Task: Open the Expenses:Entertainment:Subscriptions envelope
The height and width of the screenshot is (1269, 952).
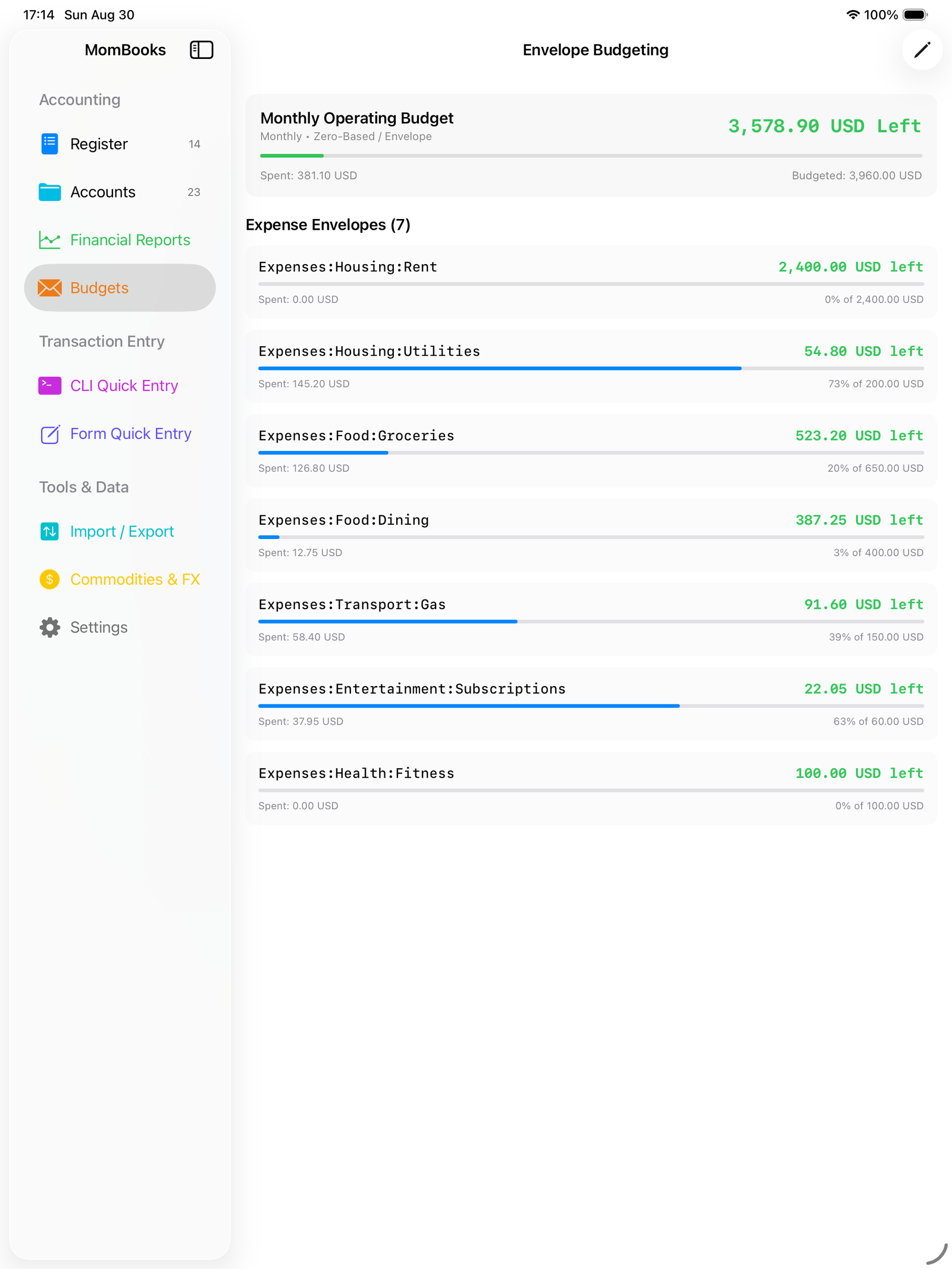Action: 591,704
